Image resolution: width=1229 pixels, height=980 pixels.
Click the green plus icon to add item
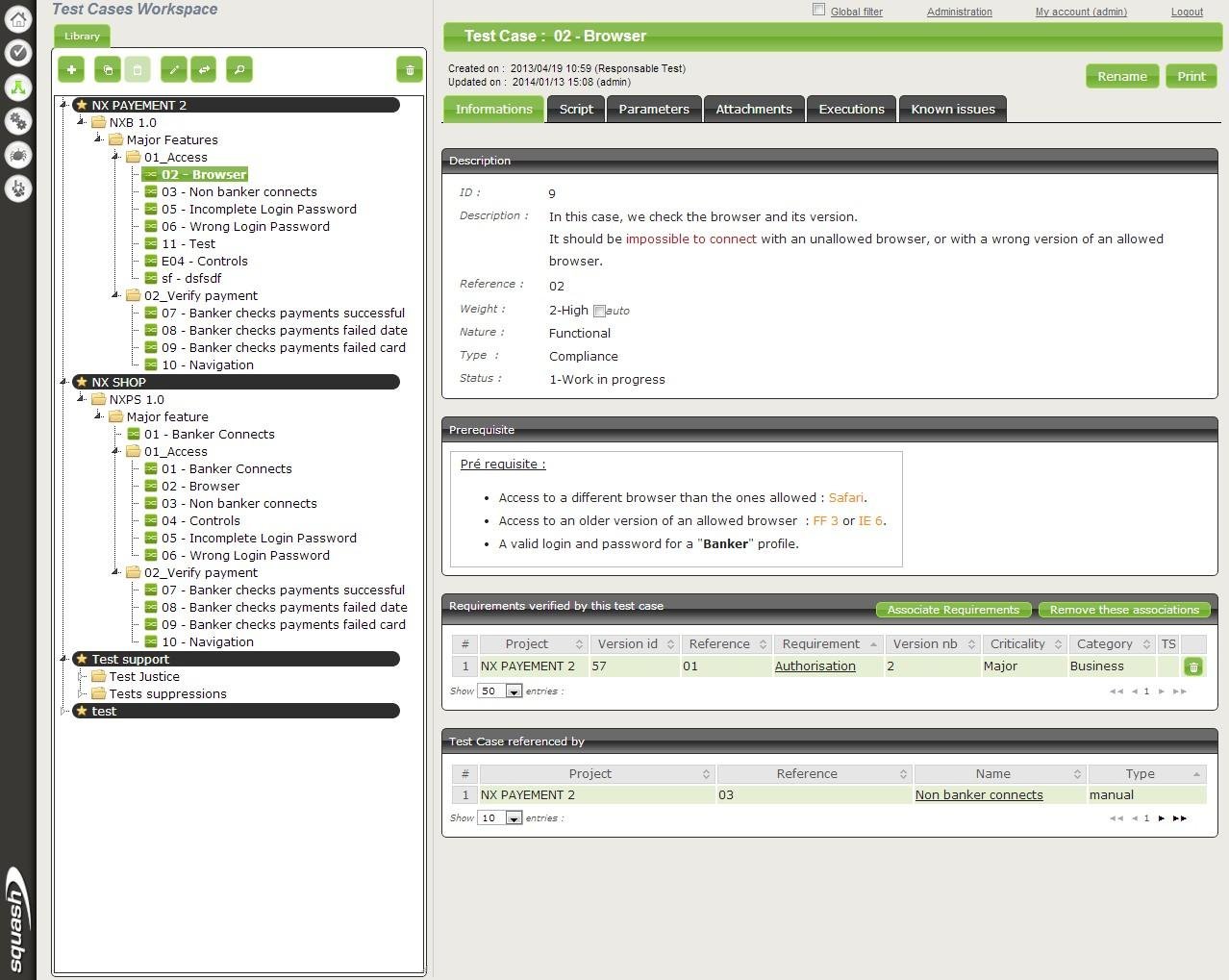coord(70,68)
